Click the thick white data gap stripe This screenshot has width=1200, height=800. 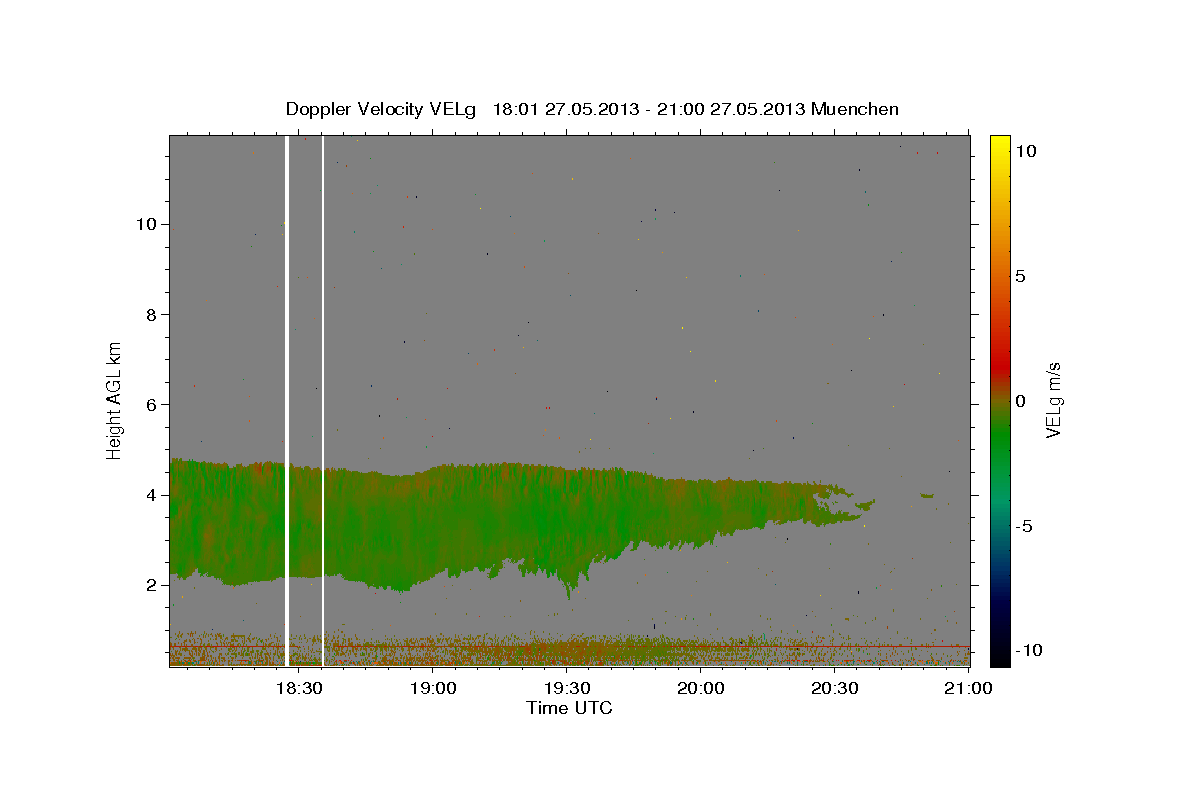click(x=287, y=400)
